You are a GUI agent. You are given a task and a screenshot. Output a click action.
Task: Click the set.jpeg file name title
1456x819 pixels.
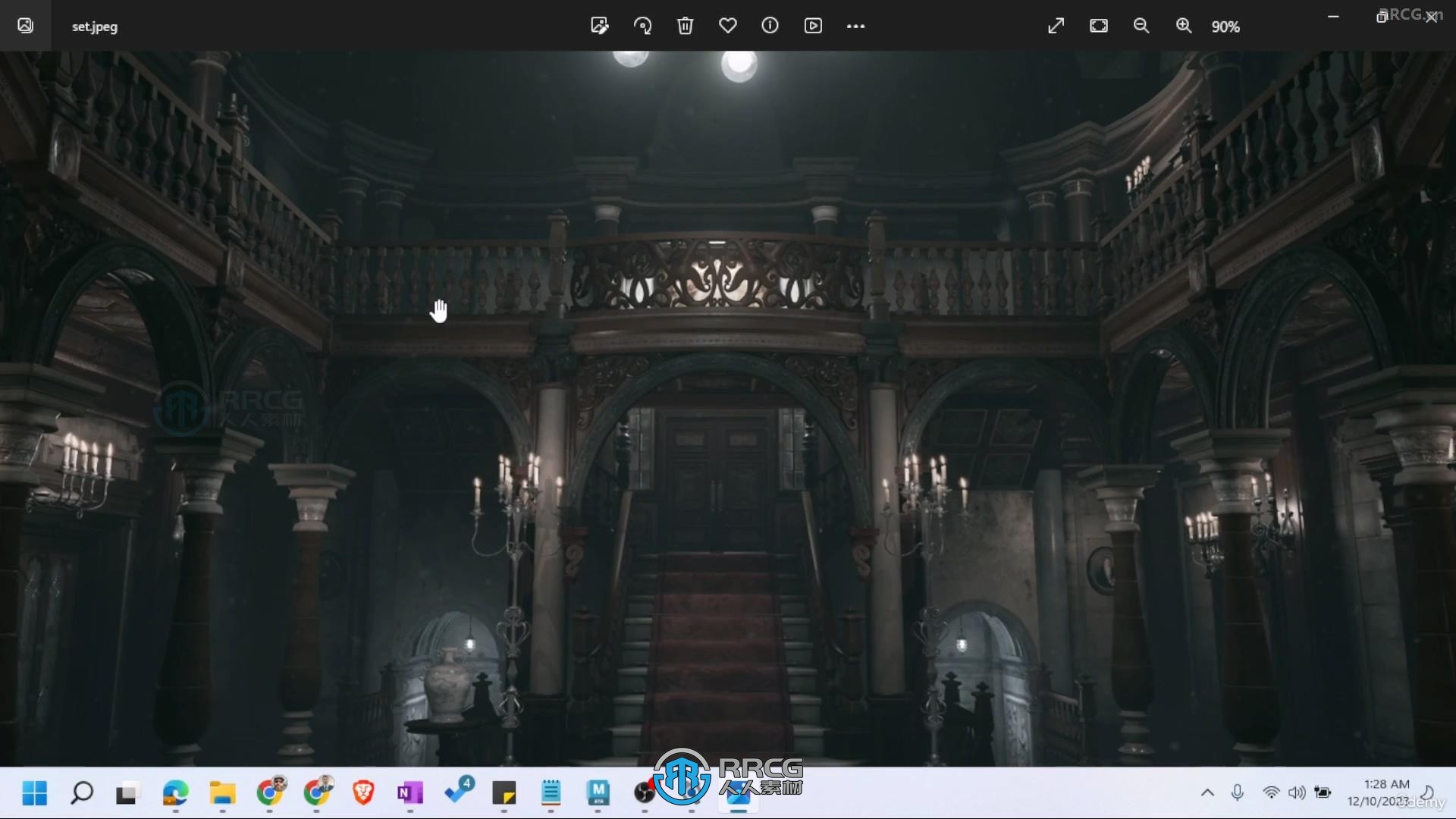click(x=95, y=27)
